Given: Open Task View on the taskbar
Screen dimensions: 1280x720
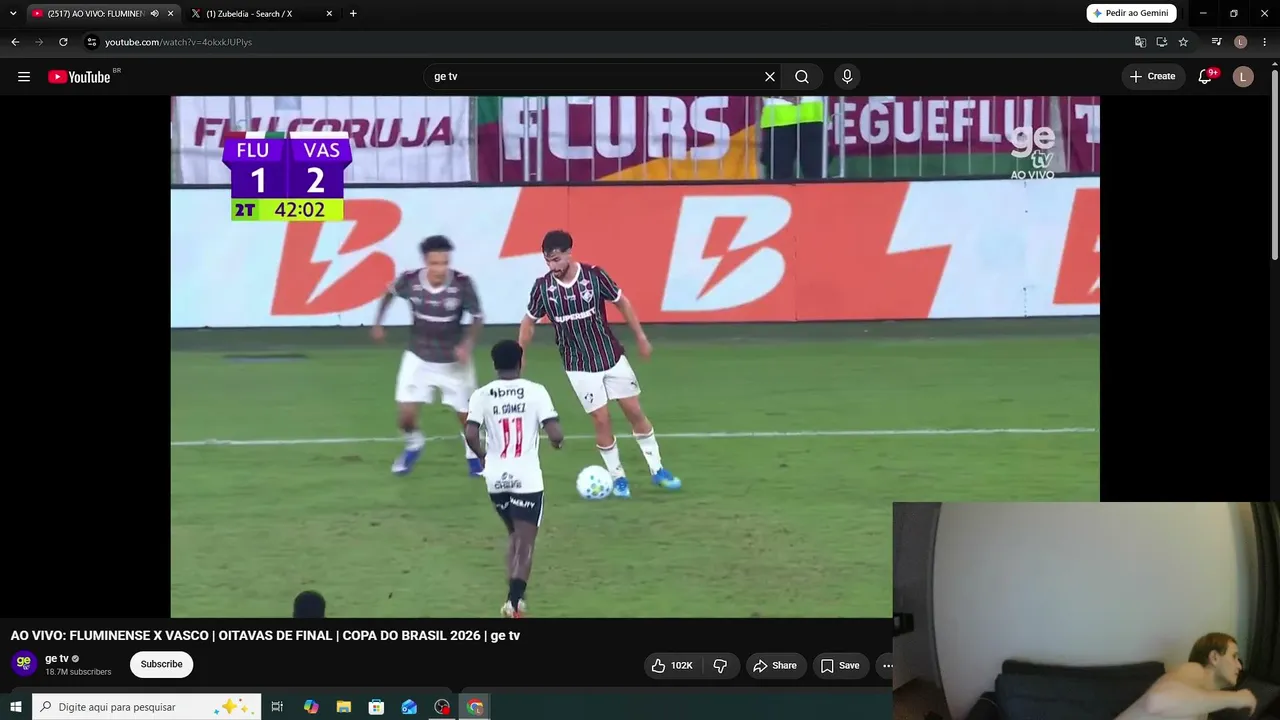Looking at the screenshot, I should [278, 707].
